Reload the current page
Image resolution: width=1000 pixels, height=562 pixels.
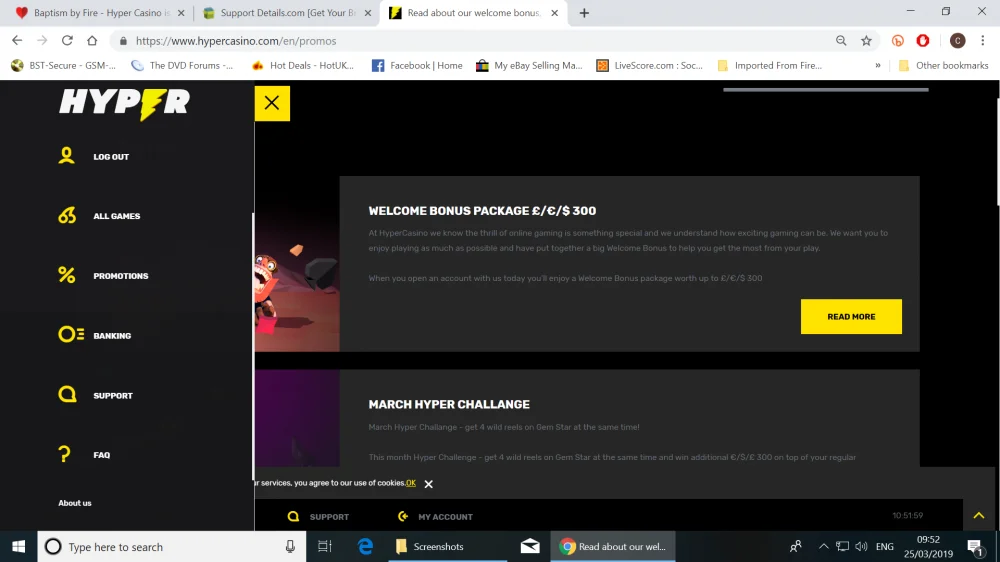click(x=67, y=40)
